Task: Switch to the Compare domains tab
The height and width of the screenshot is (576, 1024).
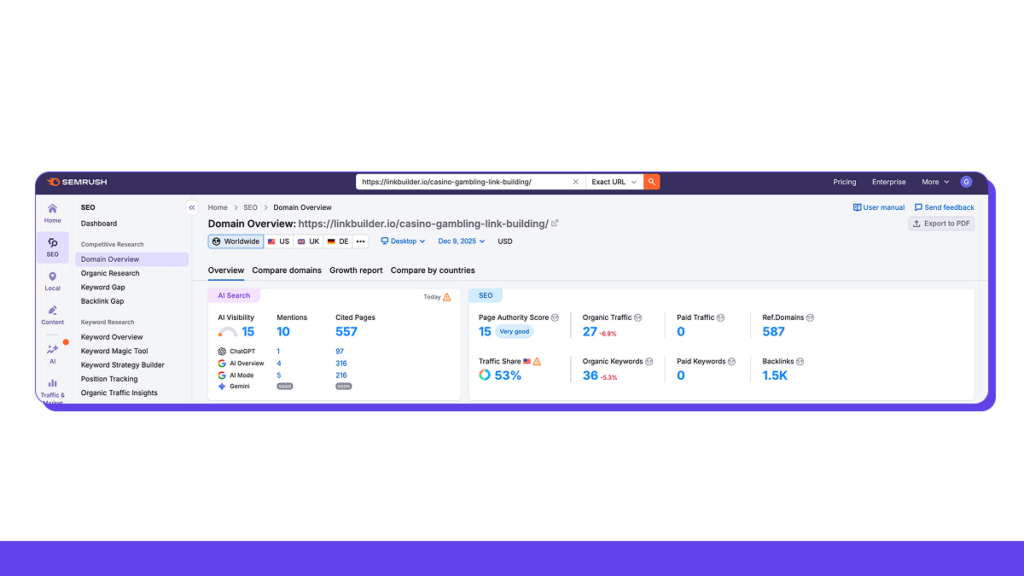Action: click(287, 270)
